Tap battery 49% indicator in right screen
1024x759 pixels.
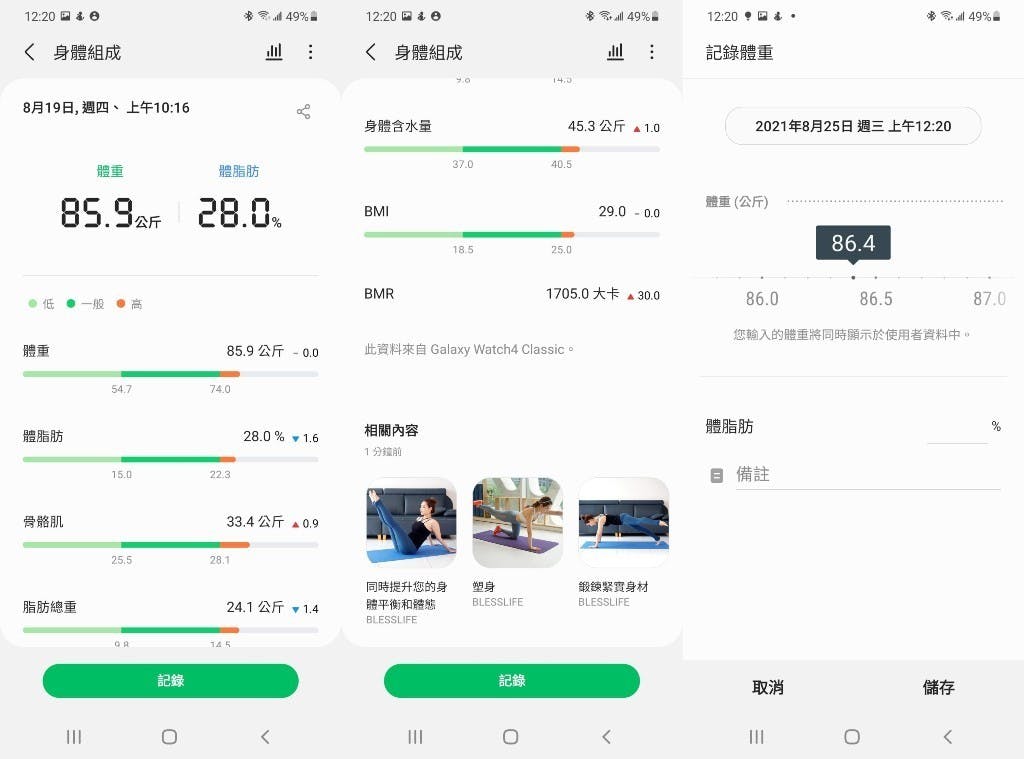pos(985,16)
